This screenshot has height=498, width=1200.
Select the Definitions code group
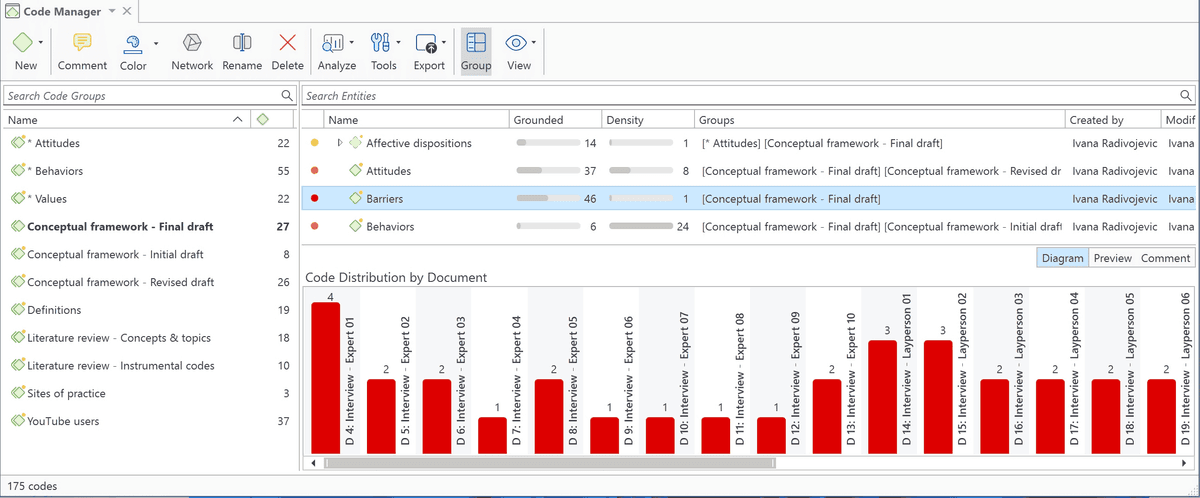click(150, 310)
